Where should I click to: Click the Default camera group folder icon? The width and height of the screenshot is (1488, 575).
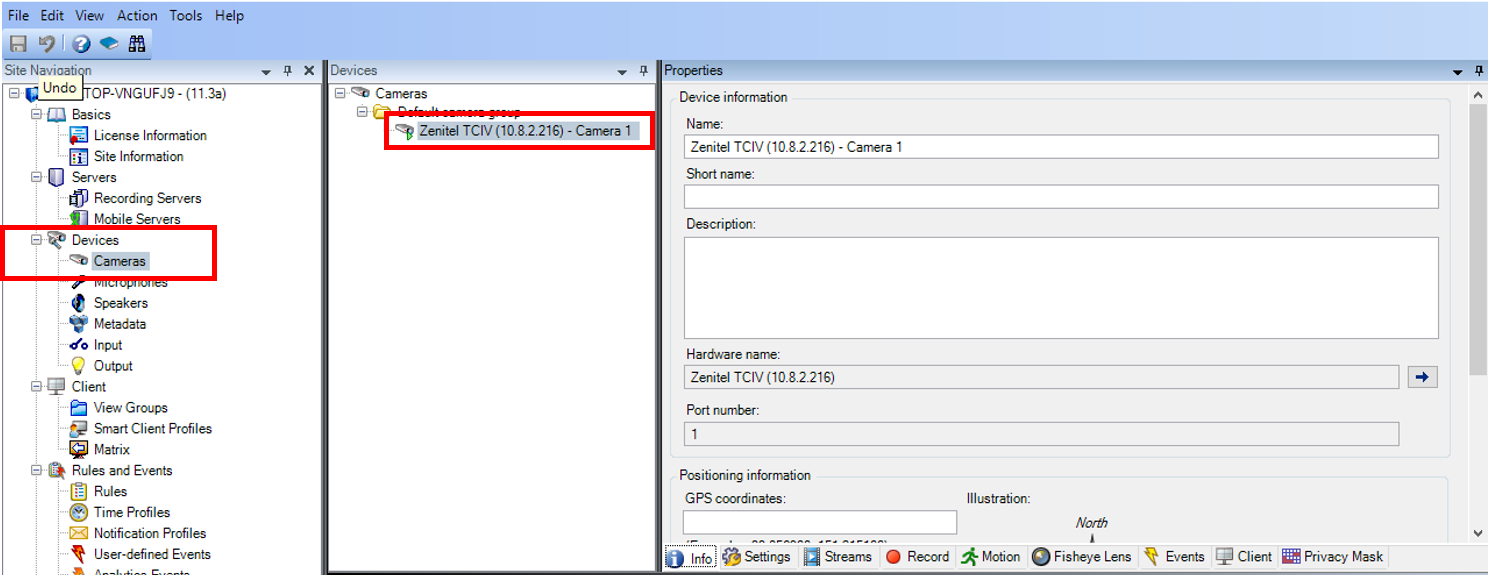pos(381,112)
